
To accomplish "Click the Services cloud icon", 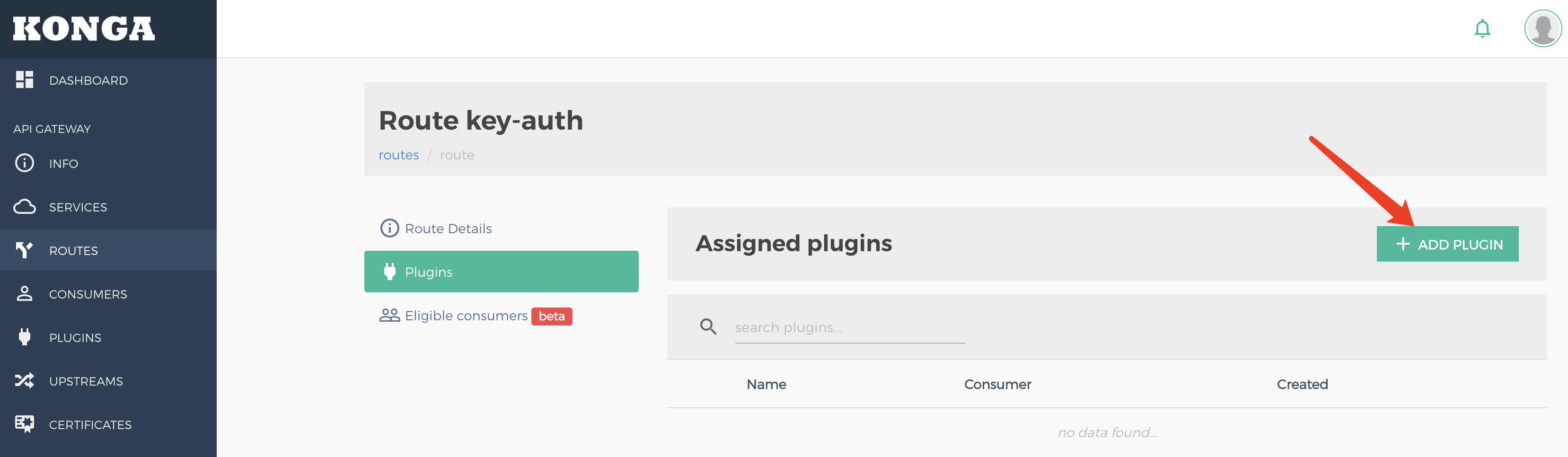I will [24, 207].
